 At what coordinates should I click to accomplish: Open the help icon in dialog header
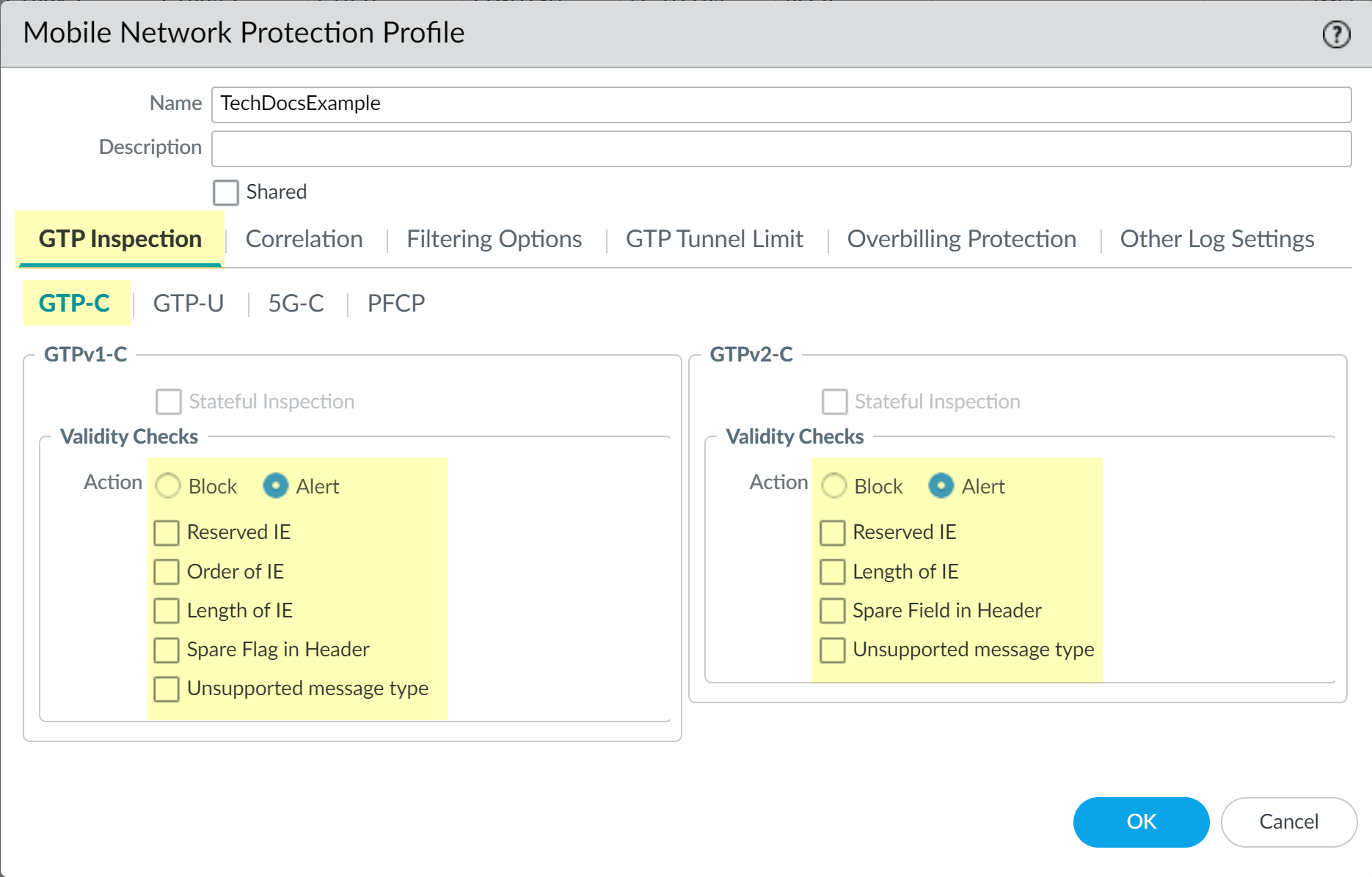click(x=1336, y=34)
